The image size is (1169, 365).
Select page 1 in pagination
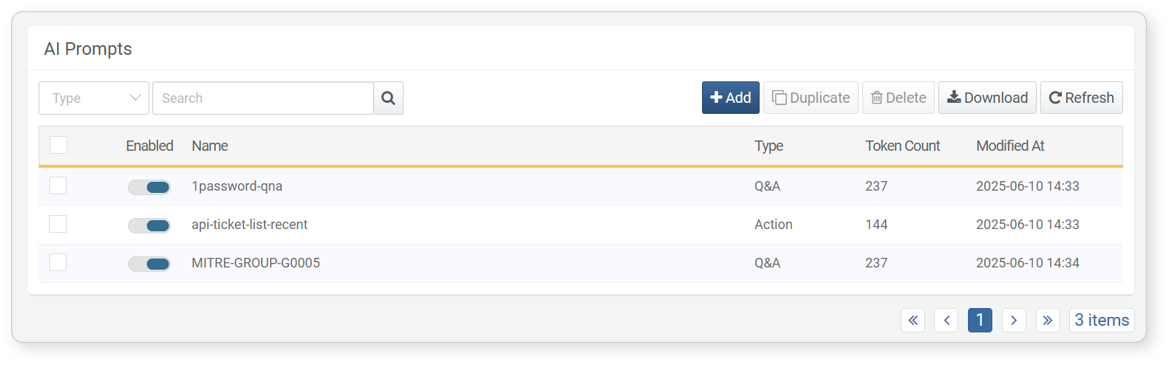coord(980,320)
